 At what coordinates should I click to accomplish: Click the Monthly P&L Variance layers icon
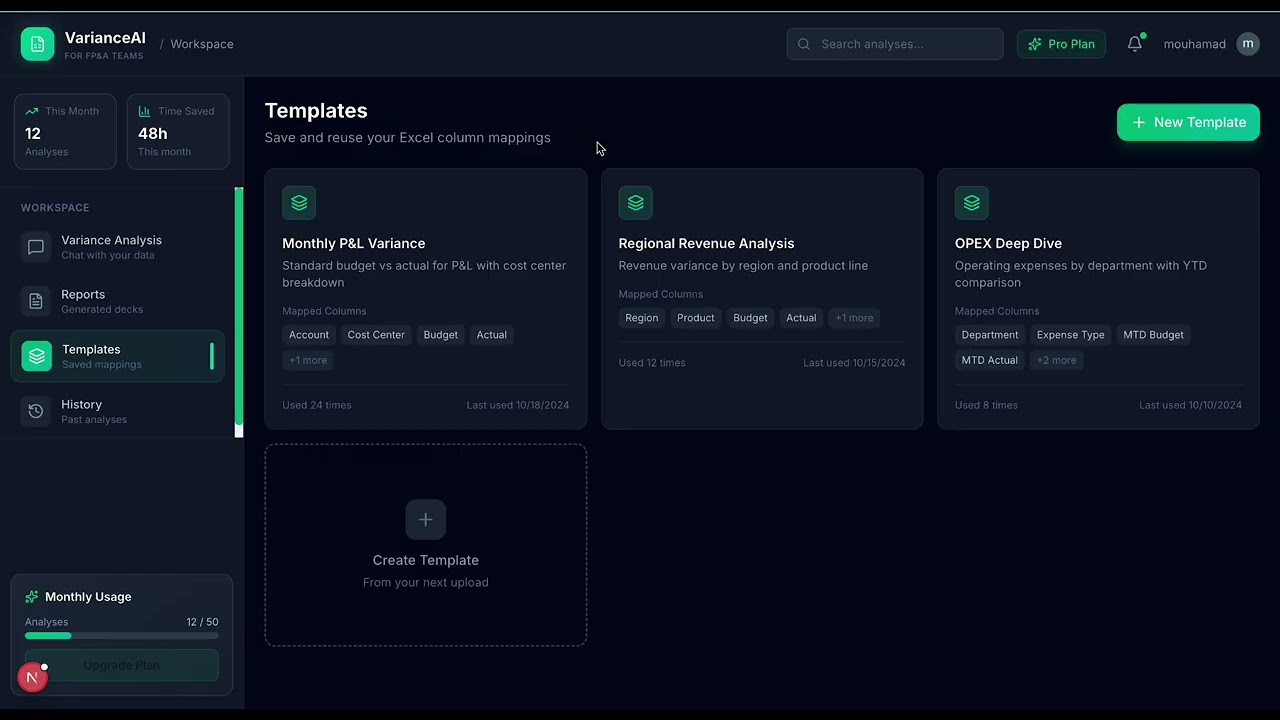click(299, 203)
